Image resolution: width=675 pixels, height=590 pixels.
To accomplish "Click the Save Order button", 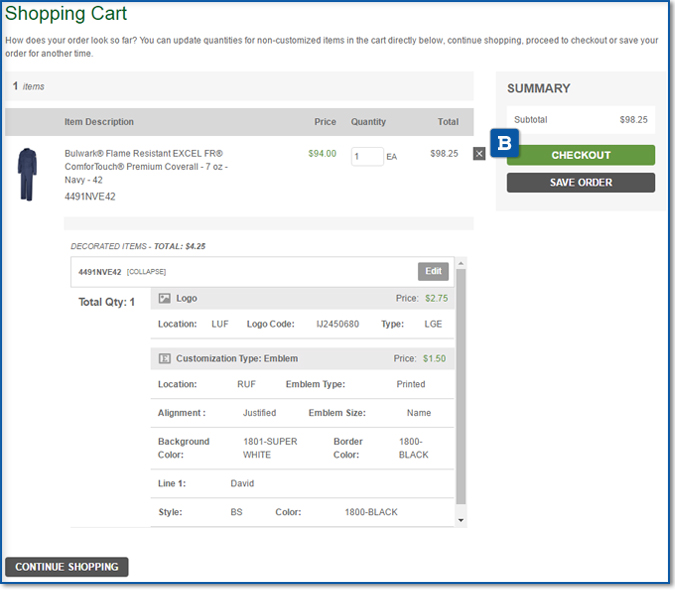I will 581,183.
